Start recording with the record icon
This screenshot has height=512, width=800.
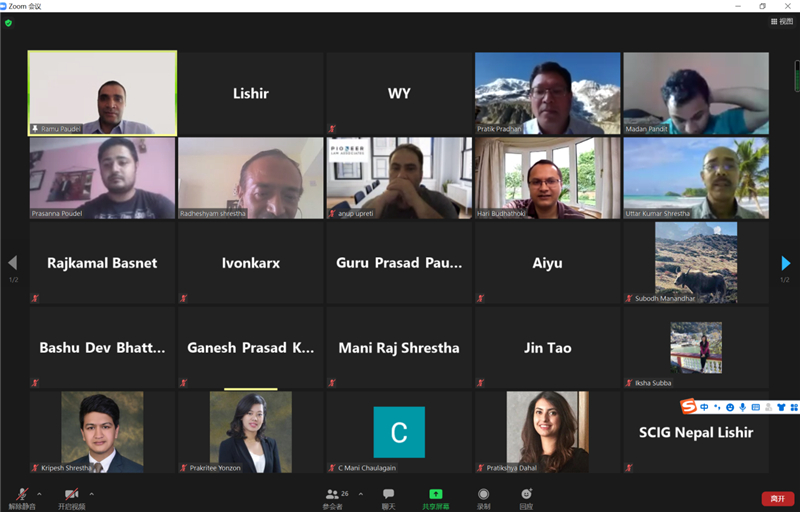tap(483, 494)
